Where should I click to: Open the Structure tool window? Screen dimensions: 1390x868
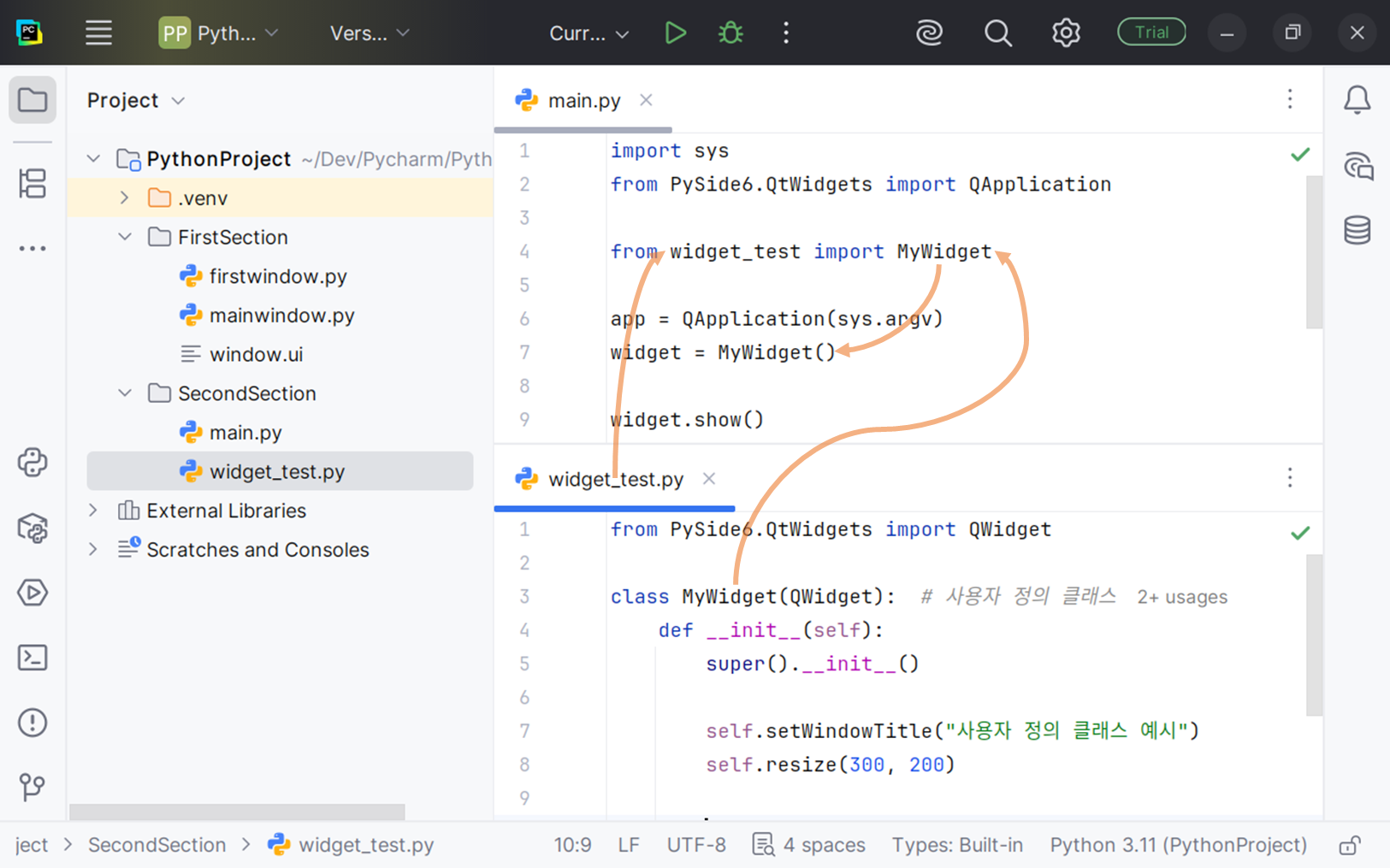coord(33,183)
